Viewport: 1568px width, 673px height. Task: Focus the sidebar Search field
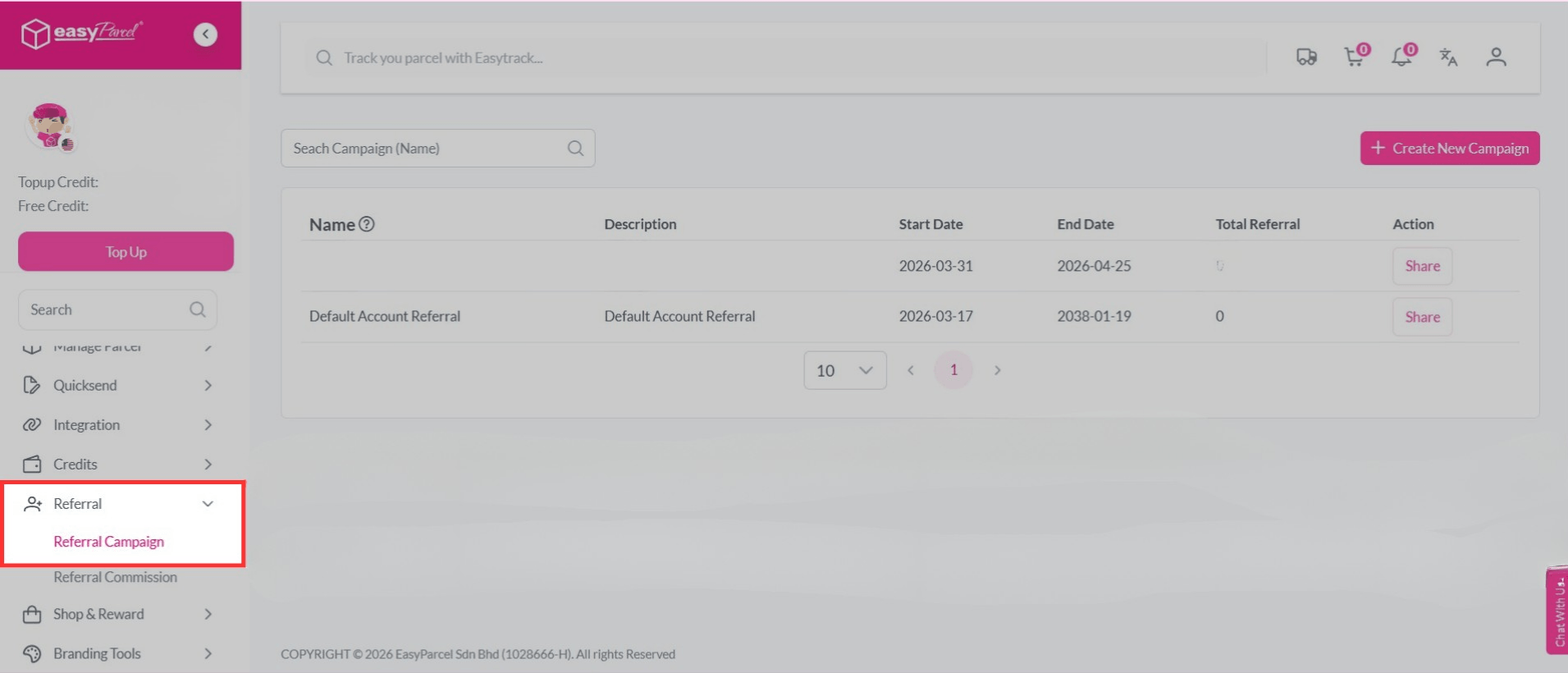[x=117, y=309]
